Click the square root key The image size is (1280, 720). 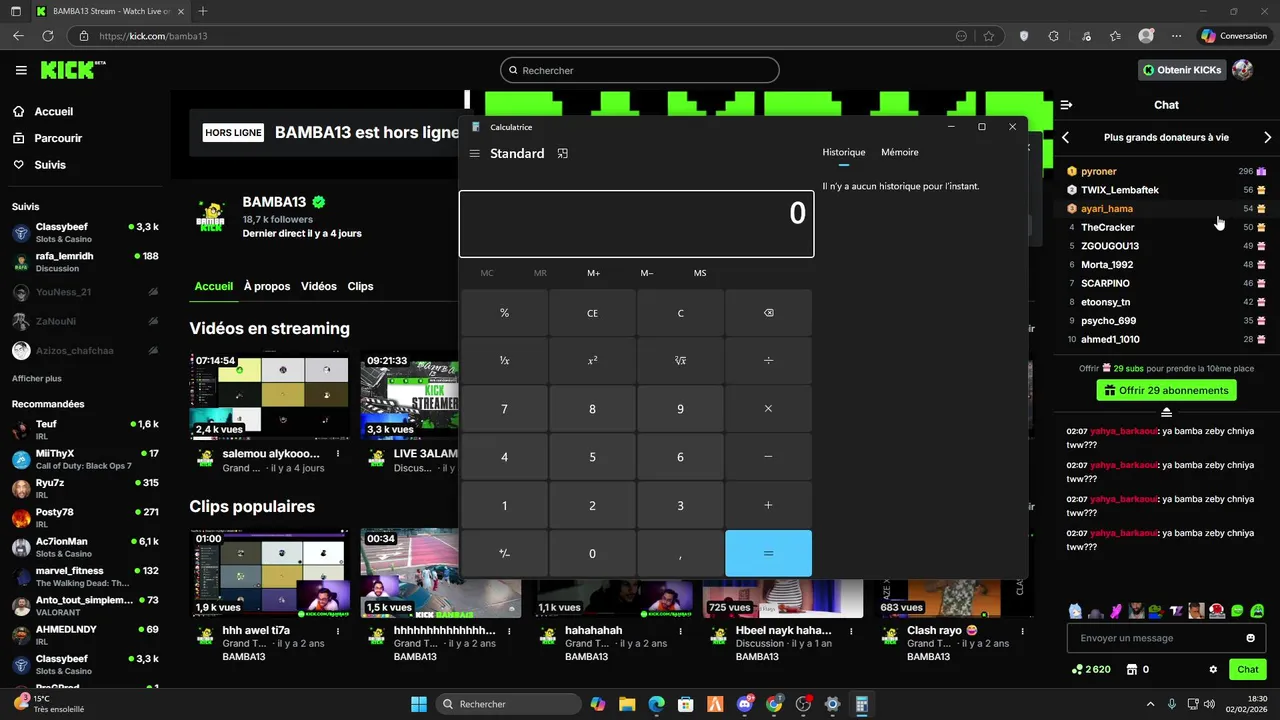[x=680, y=360]
